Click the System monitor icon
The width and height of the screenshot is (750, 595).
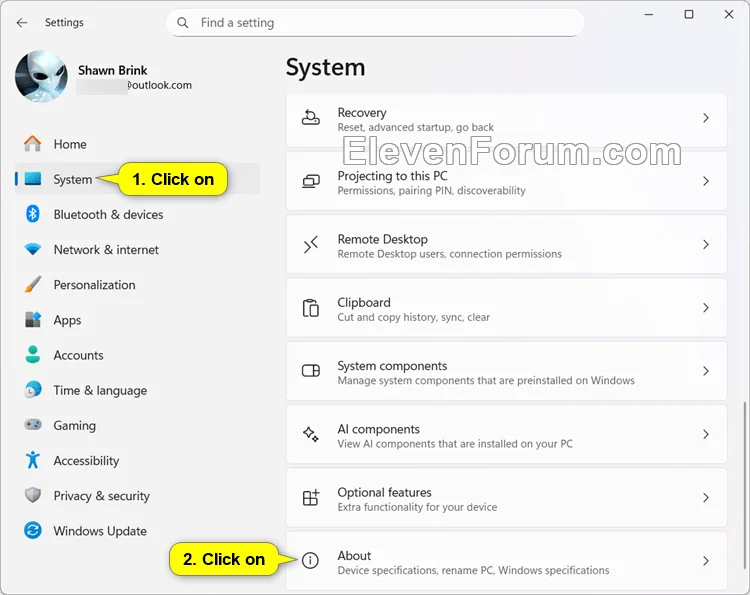pyautogui.click(x=33, y=179)
